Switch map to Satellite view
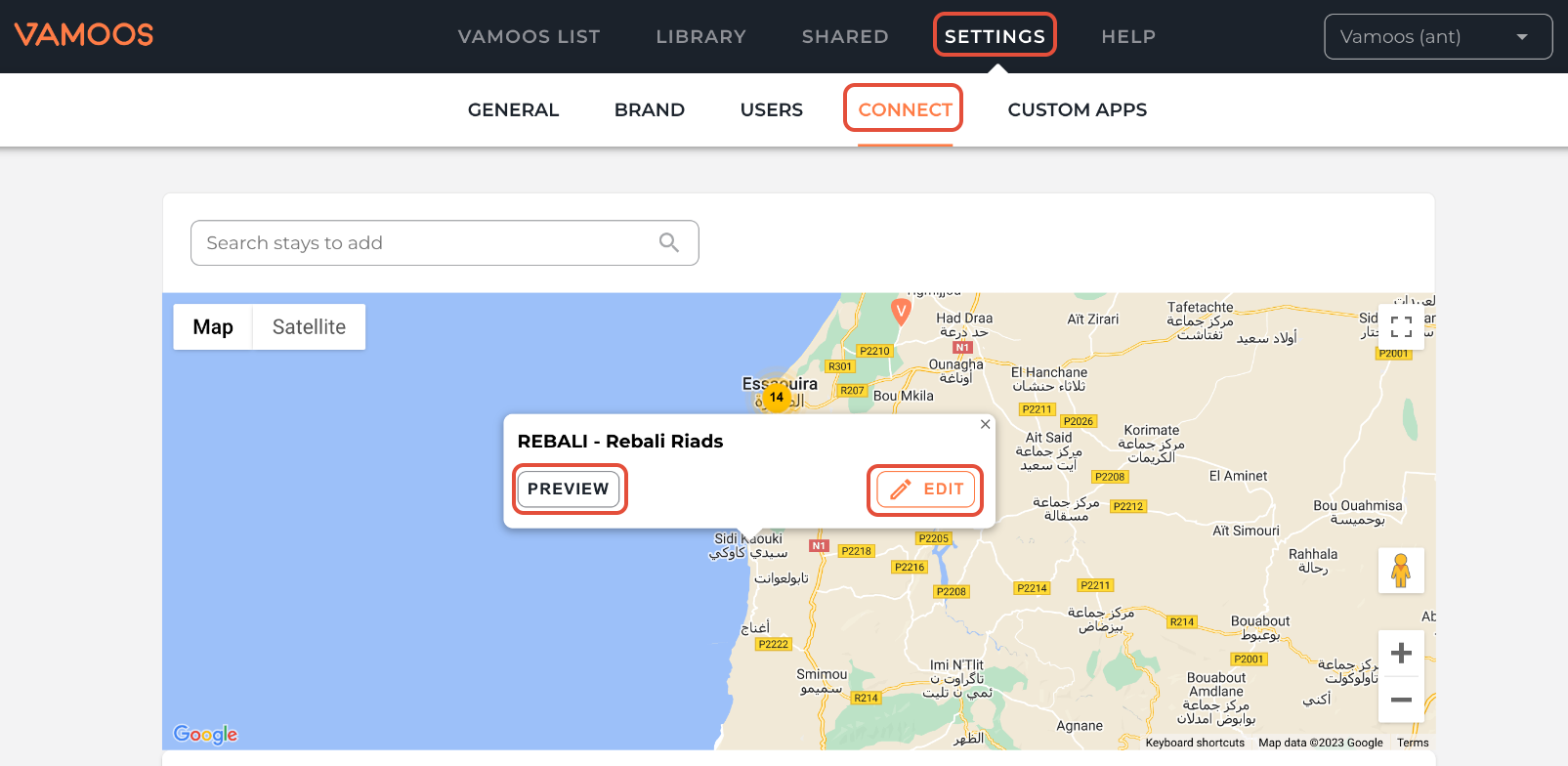Viewport: 1568px width, 766px height. click(x=309, y=327)
